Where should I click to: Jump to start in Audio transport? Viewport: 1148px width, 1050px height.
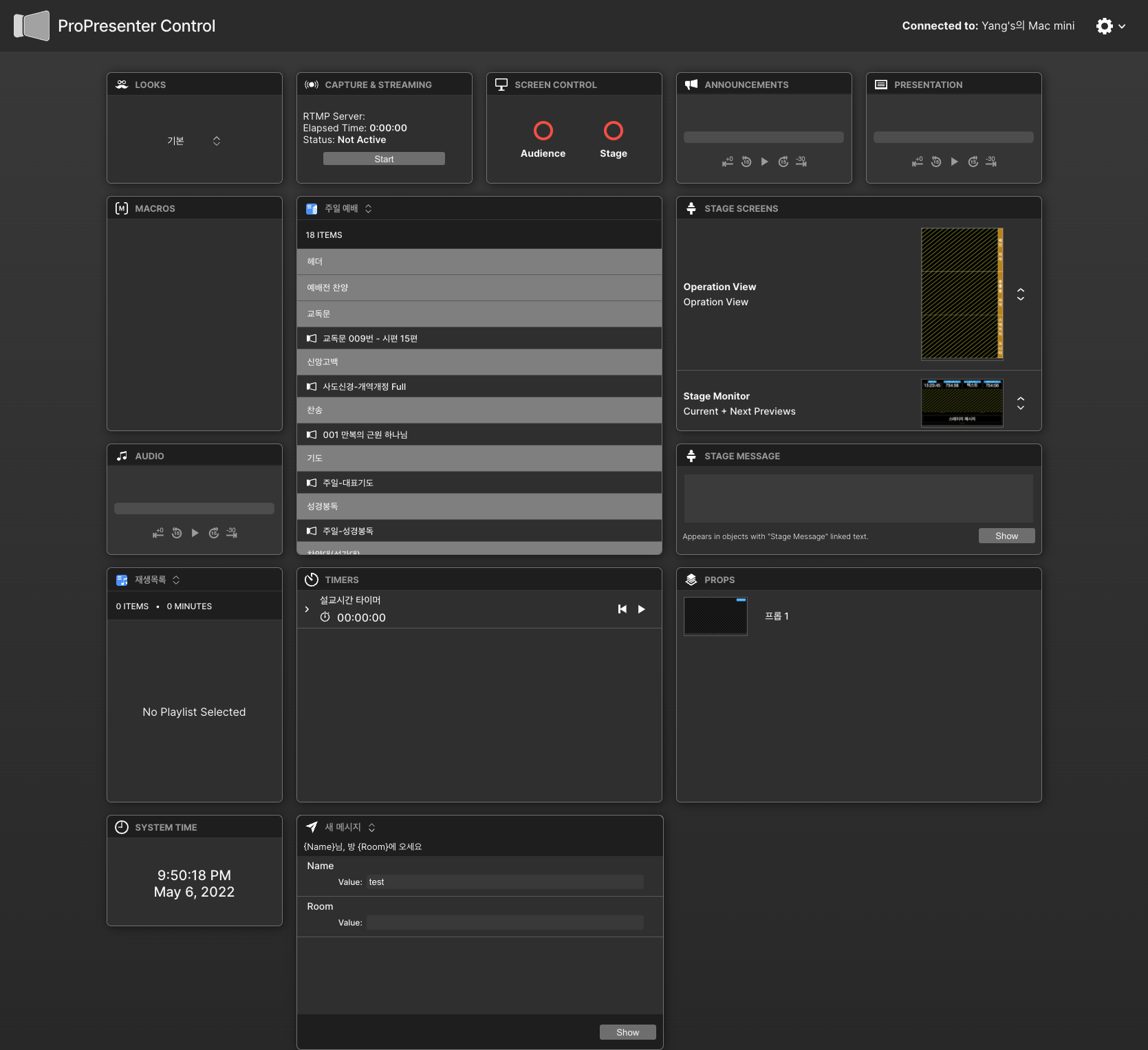click(x=158, y=533)
